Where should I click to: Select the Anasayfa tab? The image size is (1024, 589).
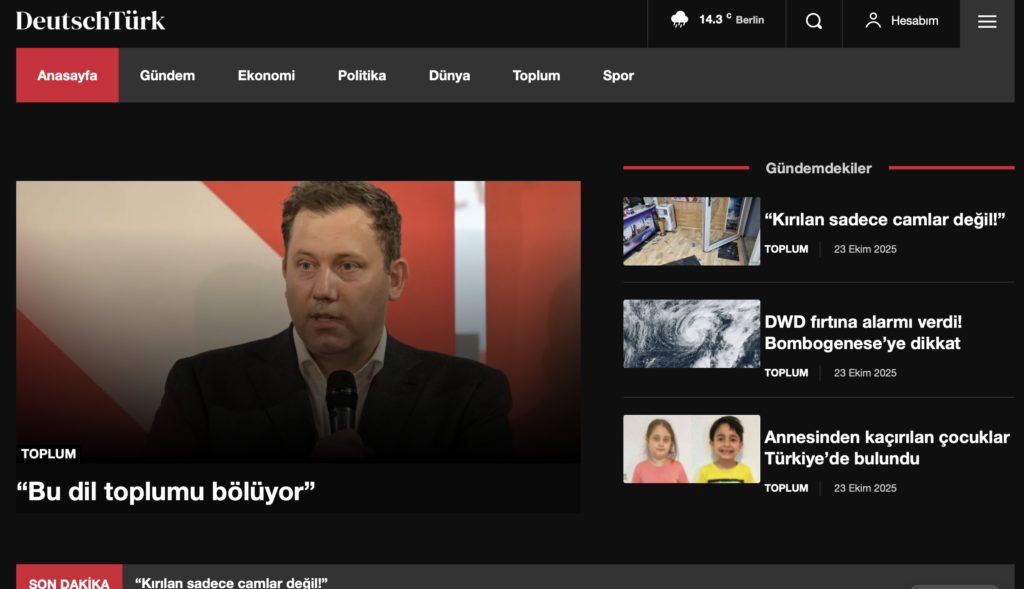click(67, 75)
